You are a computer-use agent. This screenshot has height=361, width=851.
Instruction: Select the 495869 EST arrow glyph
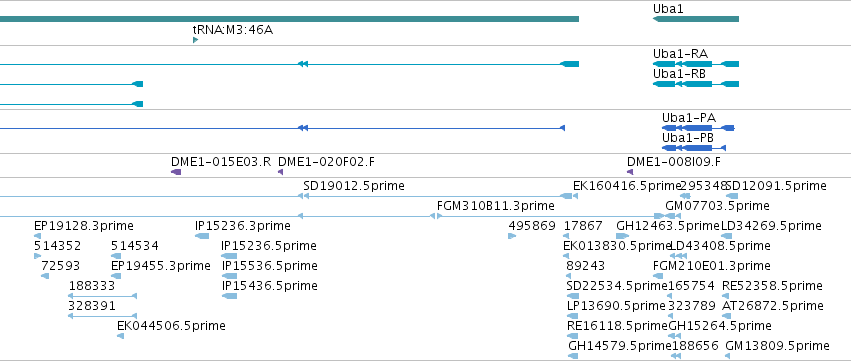(512, 236)
